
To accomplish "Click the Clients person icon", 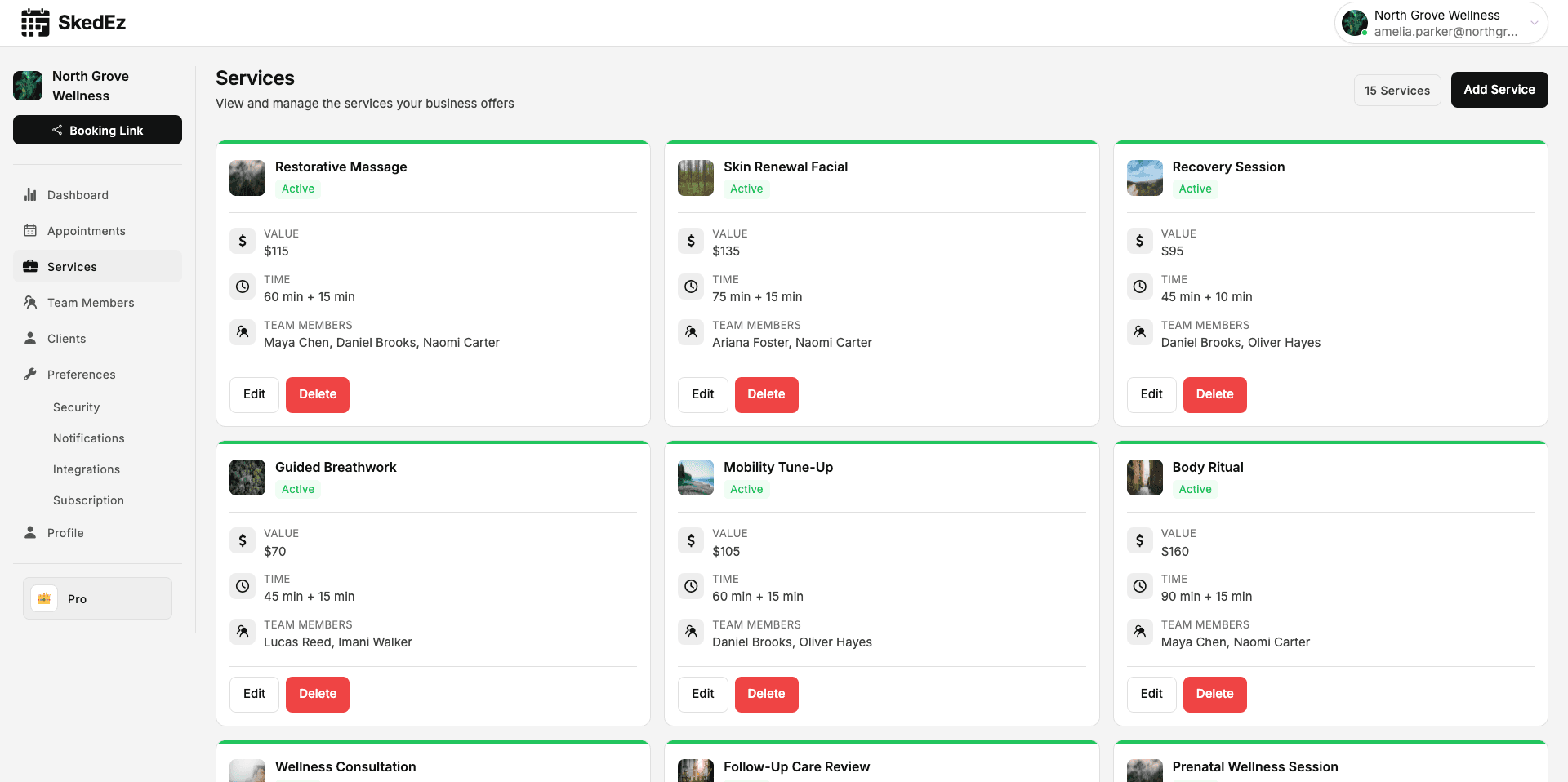I will 30,338.
